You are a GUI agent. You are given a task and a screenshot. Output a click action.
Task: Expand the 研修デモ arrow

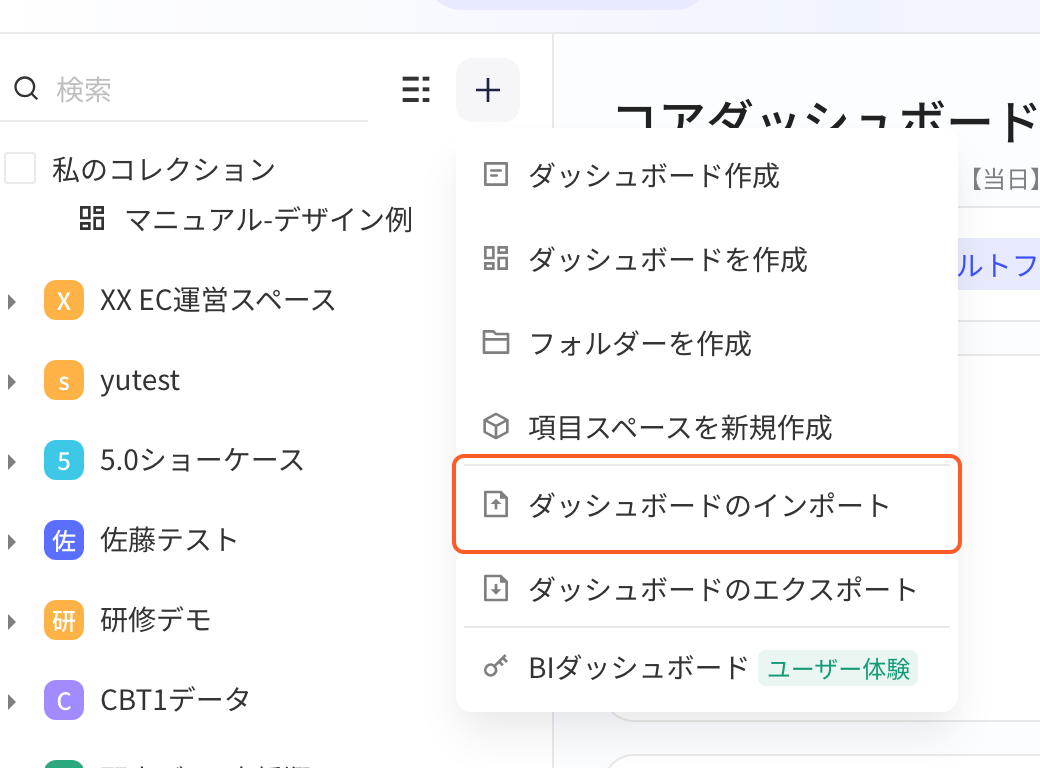pos(11,621)
